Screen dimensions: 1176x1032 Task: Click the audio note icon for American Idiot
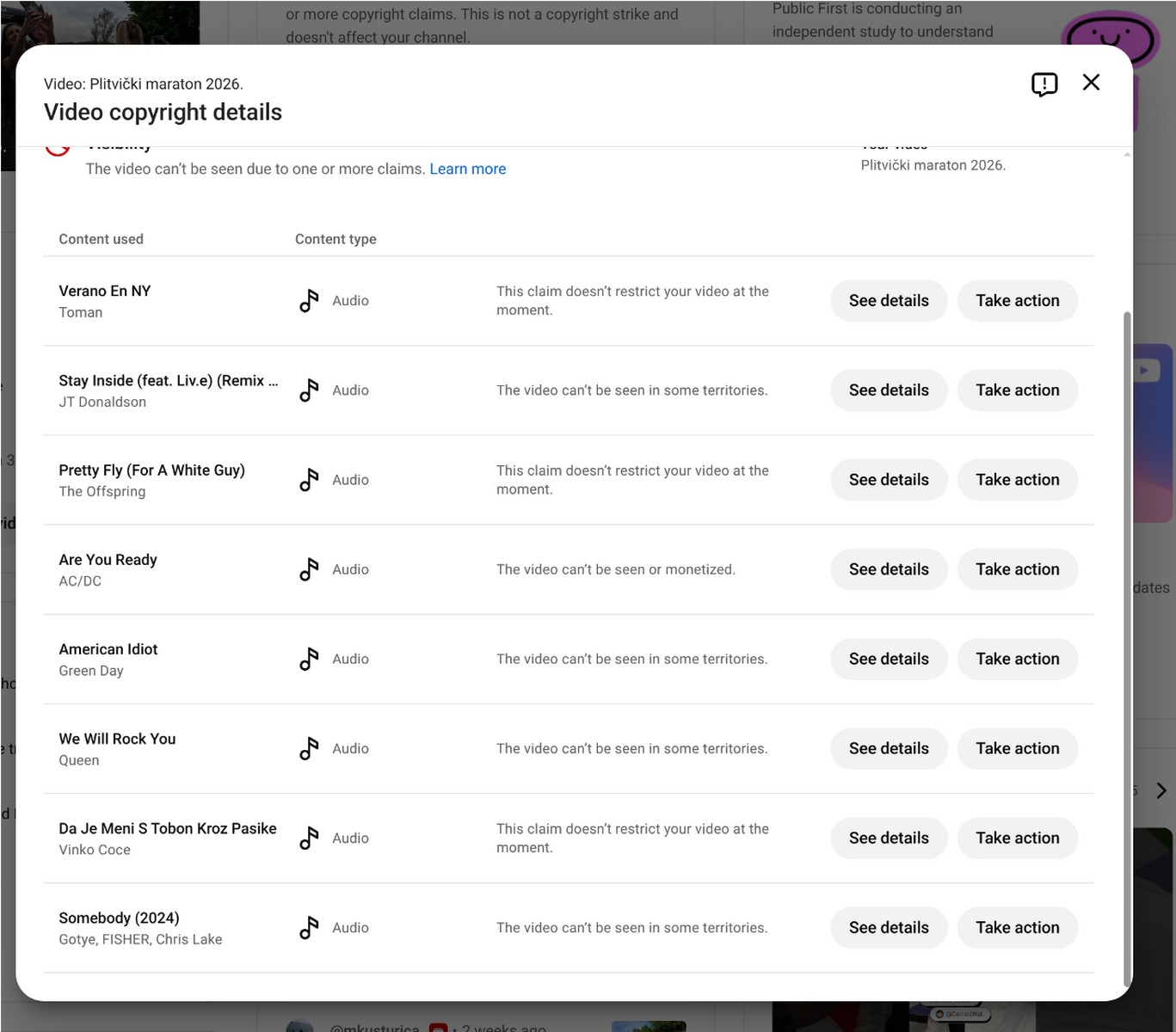(x=309, y=659)
